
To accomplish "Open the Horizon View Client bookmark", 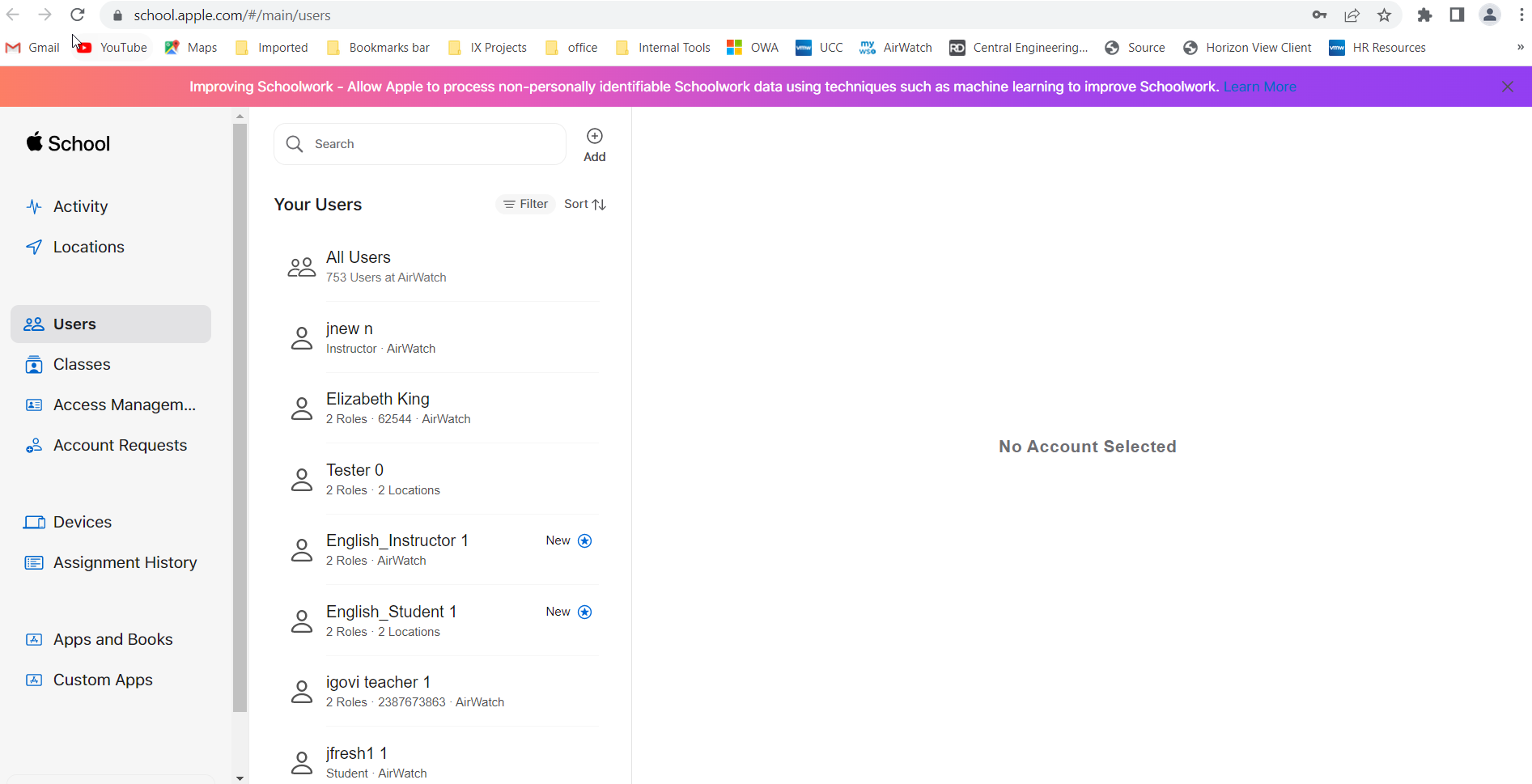I will 1247,48.
